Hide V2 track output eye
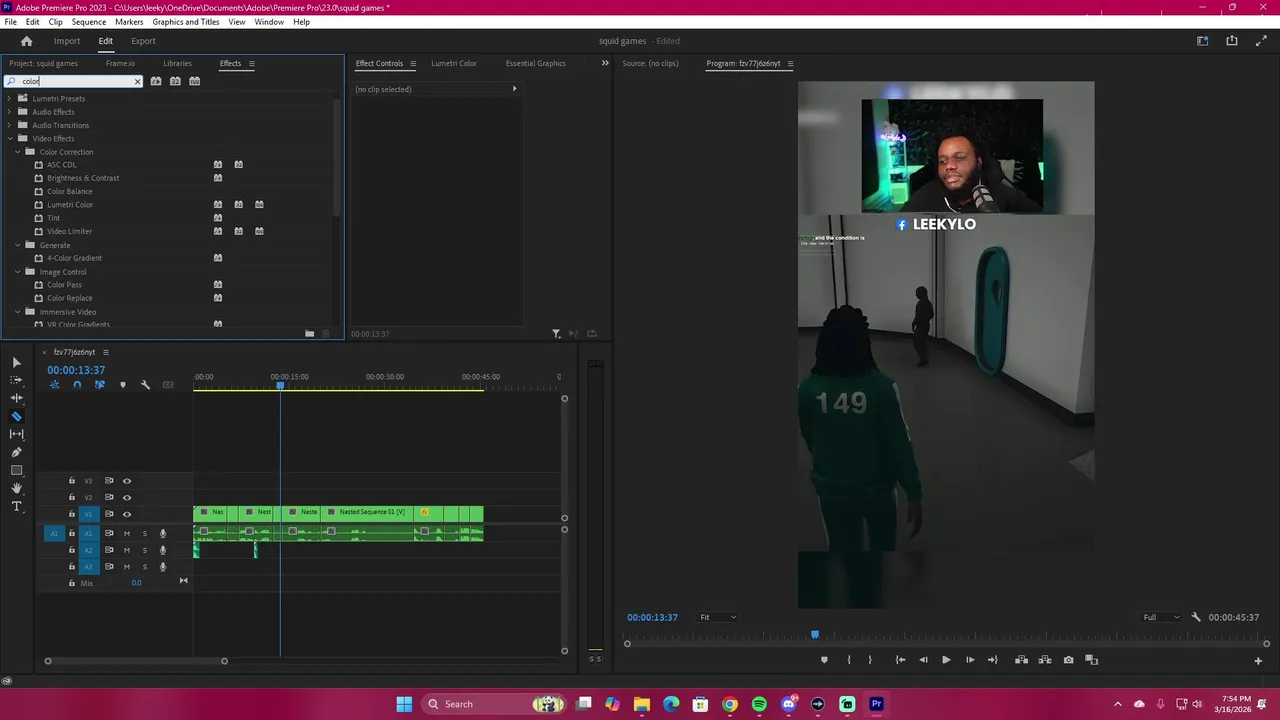1280x720 pixels. point(127,497)
